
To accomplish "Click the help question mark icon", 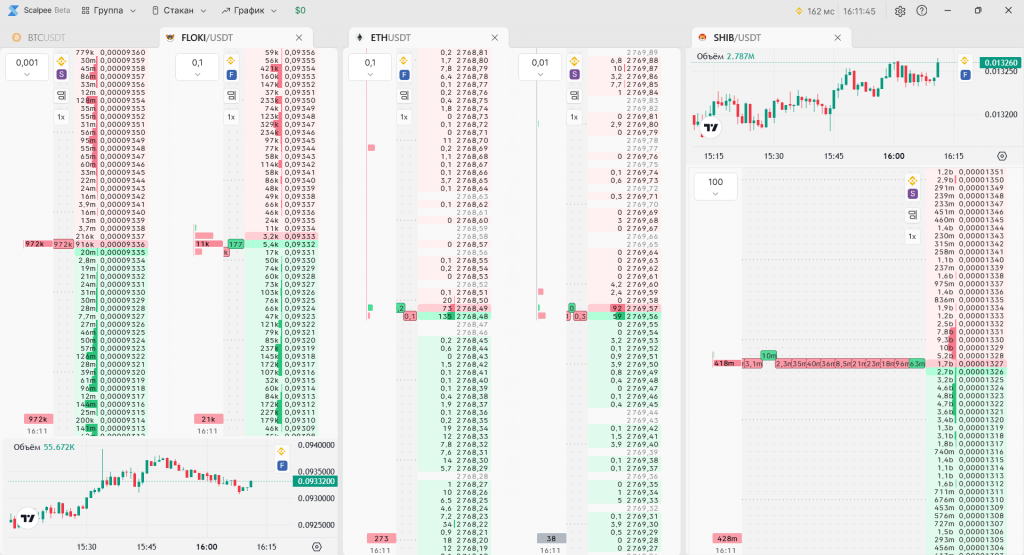I will tap(921, 11).
